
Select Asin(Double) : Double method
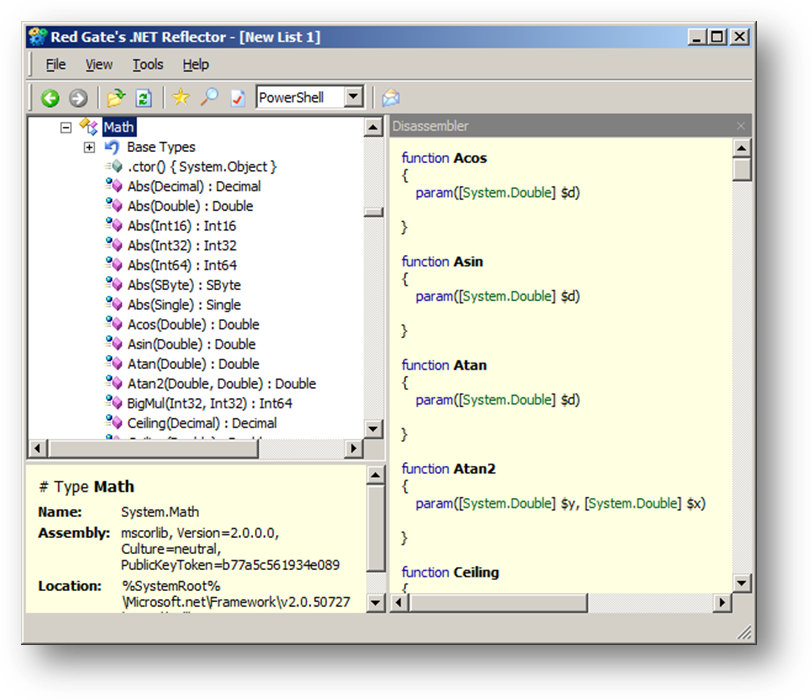[191, 344]
